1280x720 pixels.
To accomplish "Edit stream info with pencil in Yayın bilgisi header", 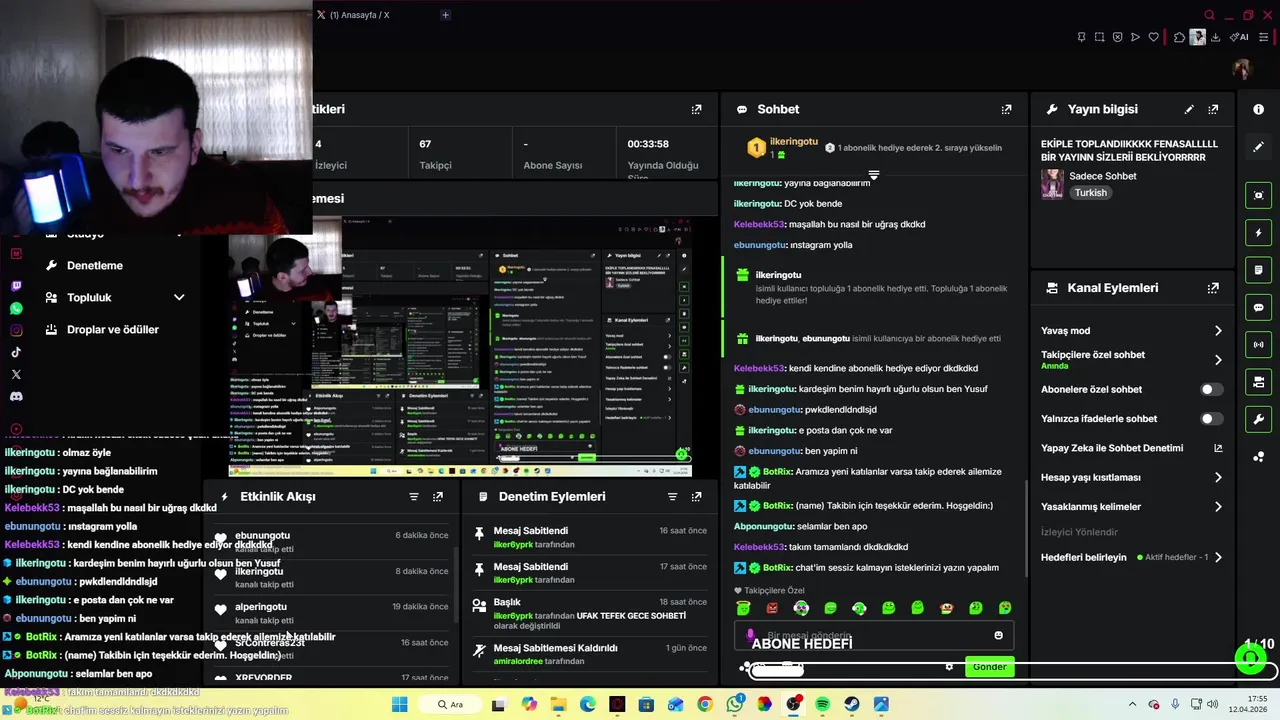I will coord(1189,109).
